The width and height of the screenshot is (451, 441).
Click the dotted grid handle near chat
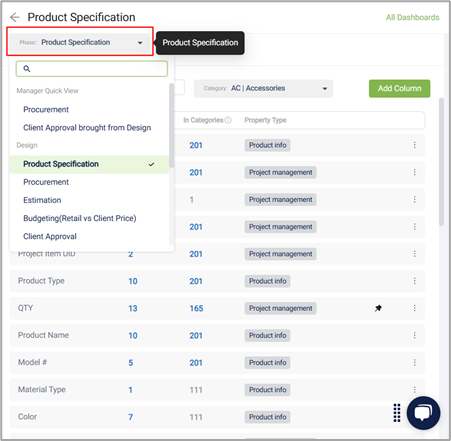tap(397, 413)
